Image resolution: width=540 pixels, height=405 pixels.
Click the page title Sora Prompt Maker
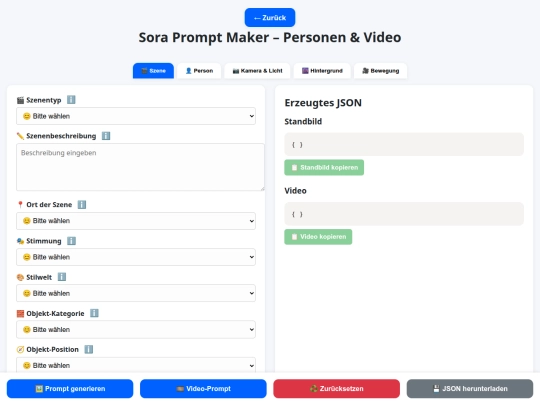tap(270, 37)
